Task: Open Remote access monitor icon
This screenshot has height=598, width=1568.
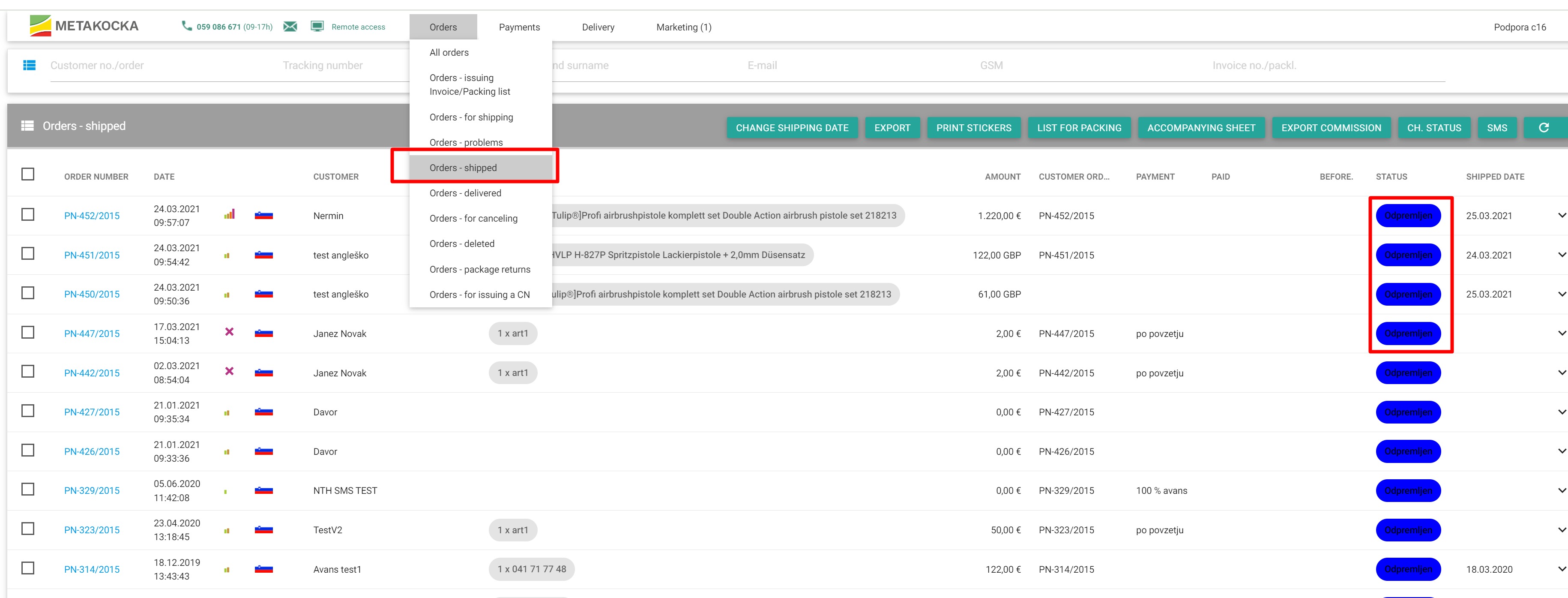Action: 317,26
